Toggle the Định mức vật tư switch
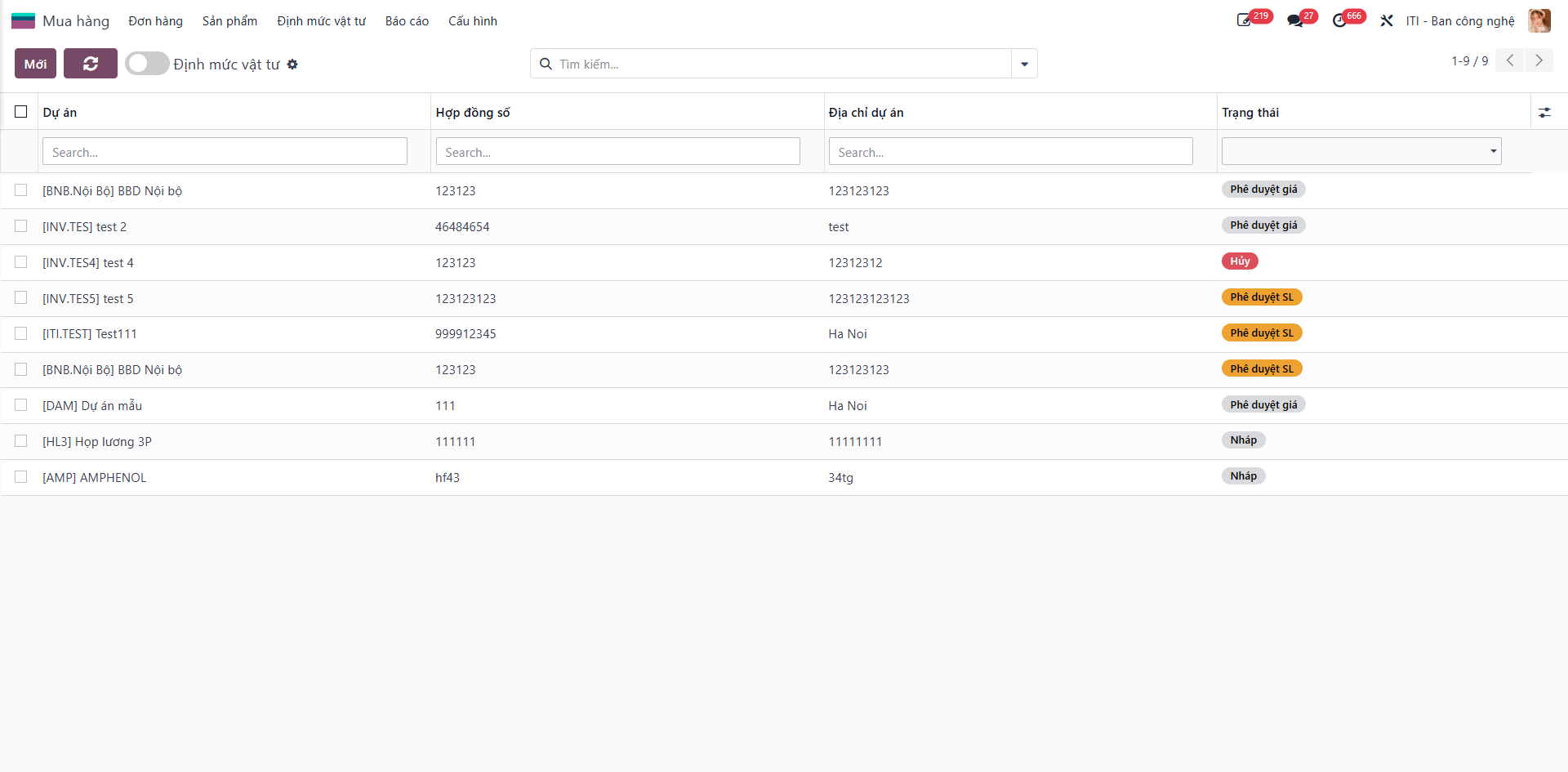The image size is (1568, 772). (147, 64)
